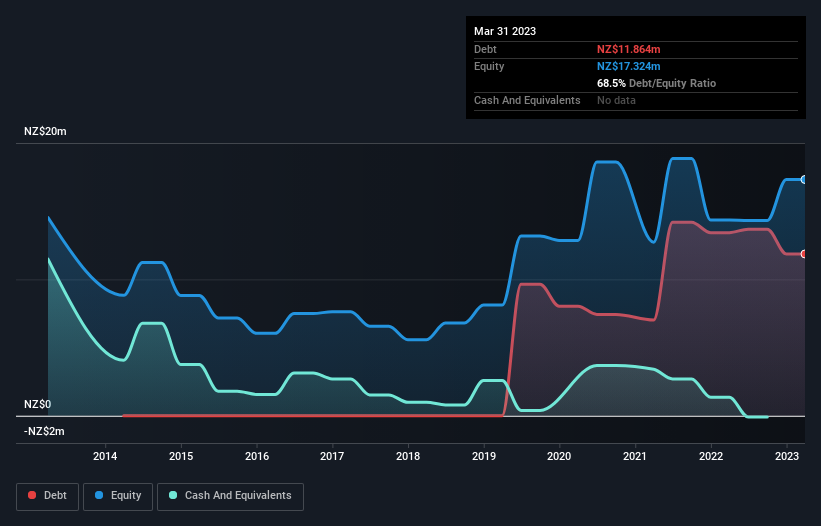Click the tooltip Equity row label
The height and width of the screenshot is (526, 821).
489,66
